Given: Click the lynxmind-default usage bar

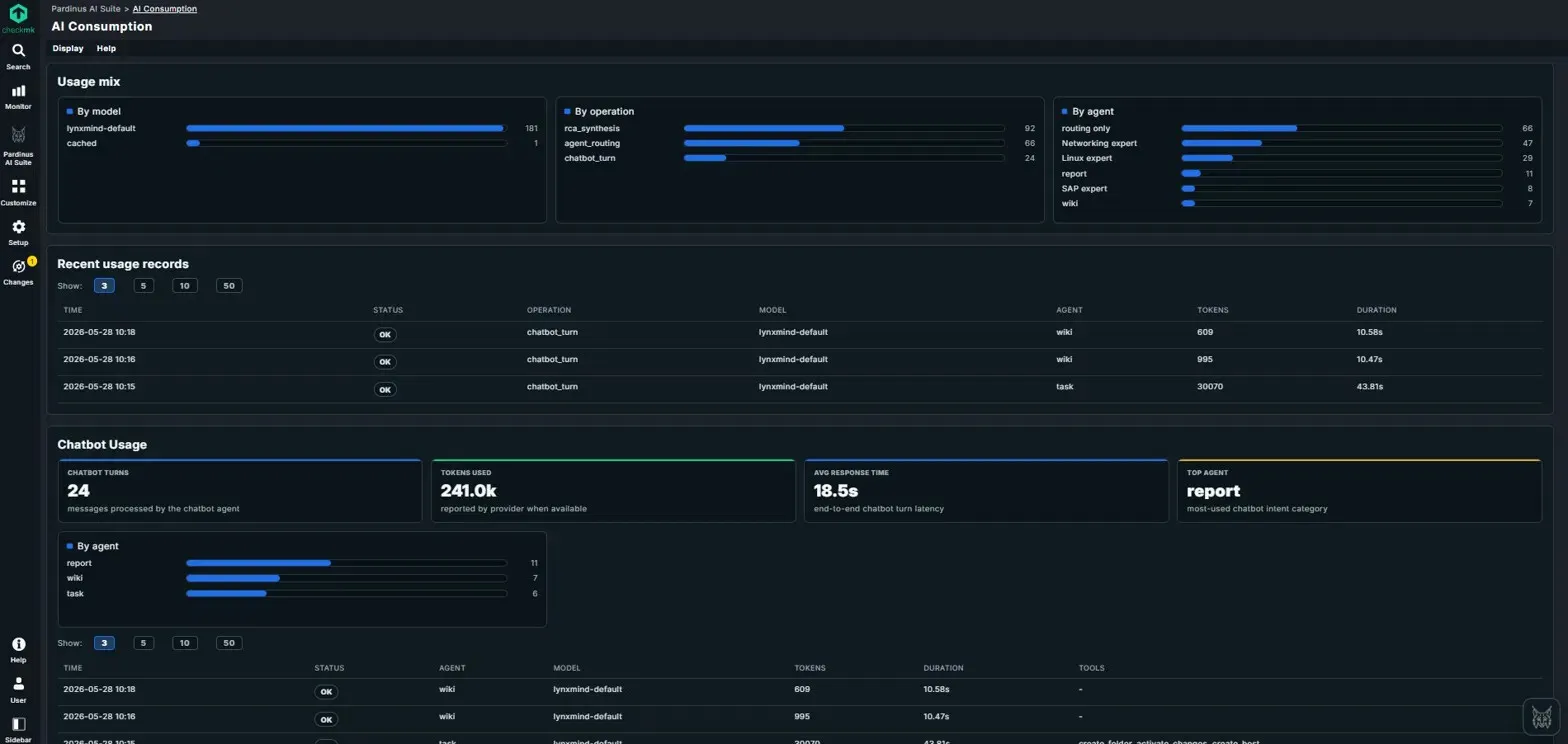Looking at the screenshot, I should tap(346, 128).
